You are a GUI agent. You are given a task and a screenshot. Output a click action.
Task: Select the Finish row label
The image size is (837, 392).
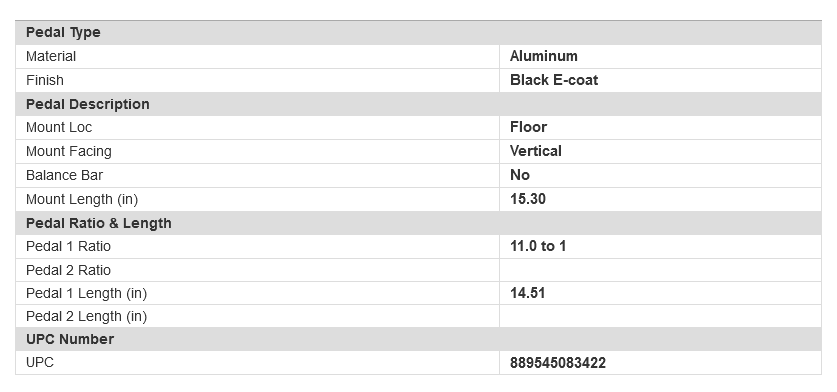tap(44, 80)
